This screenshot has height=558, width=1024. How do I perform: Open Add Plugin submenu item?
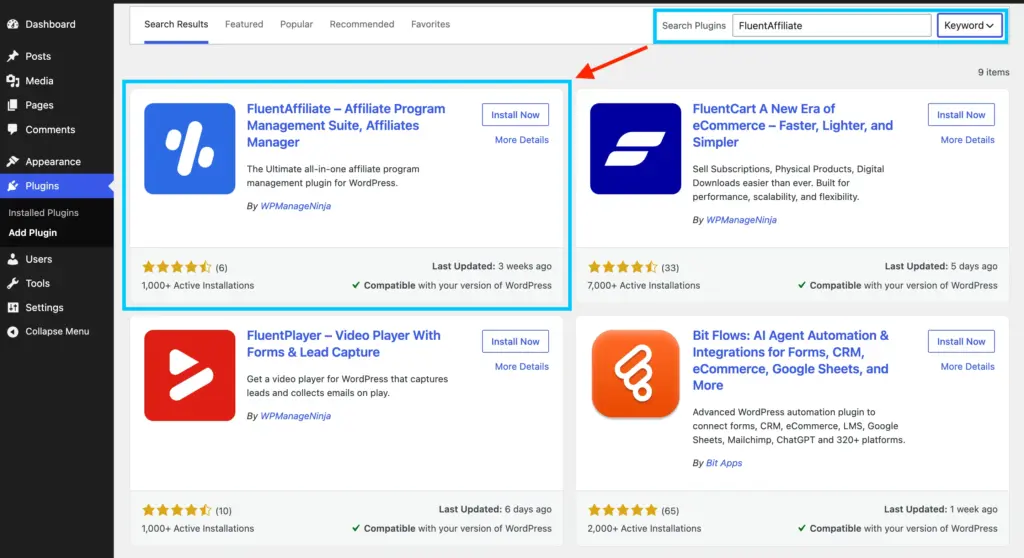[33, 233]
